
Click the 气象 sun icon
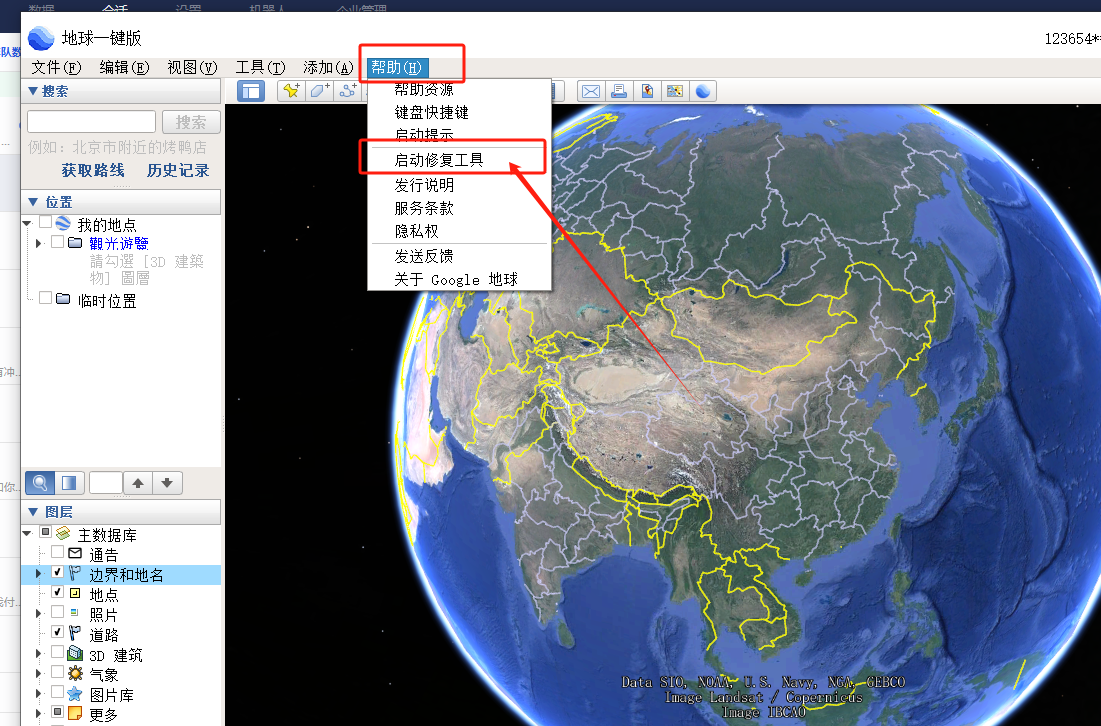click(x=75, y=673)
